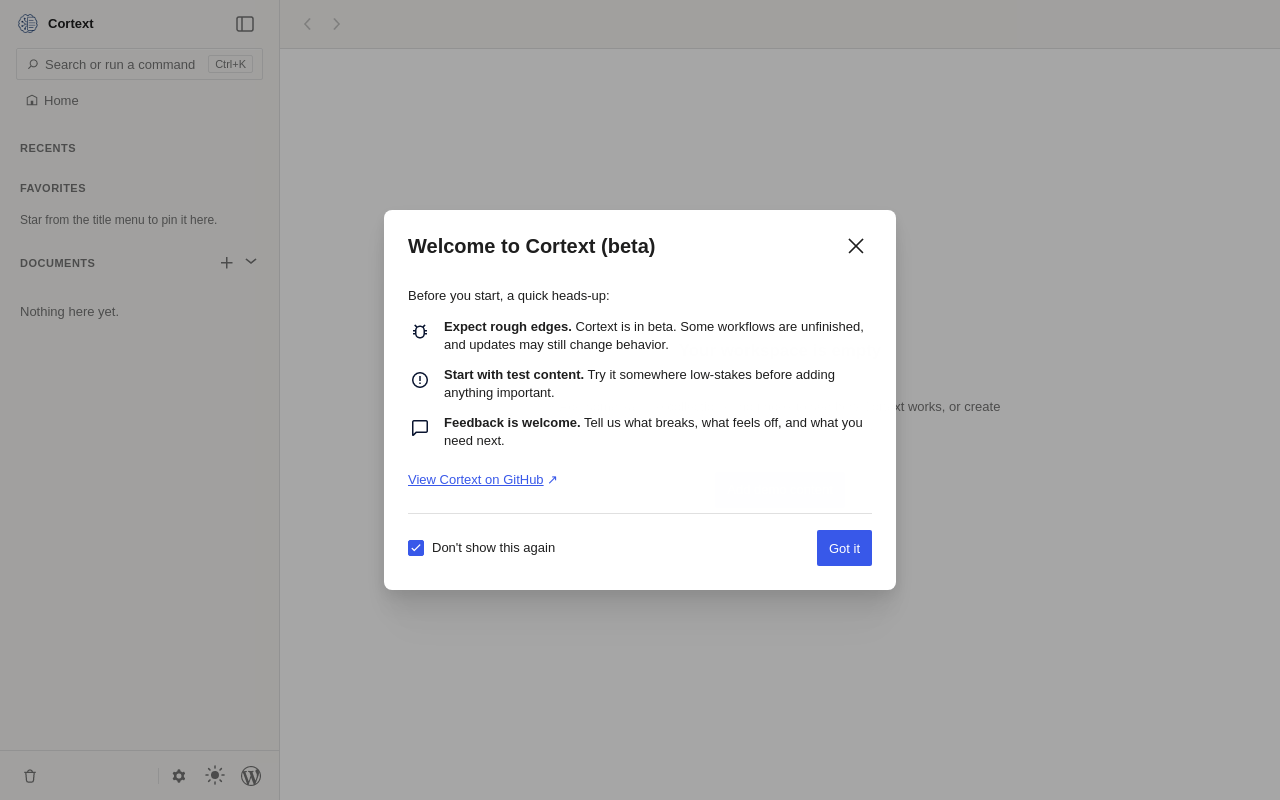This screenshot has height=800, width=1280.
Task: Add new document with plus icon
Action: tap(227, 263)
